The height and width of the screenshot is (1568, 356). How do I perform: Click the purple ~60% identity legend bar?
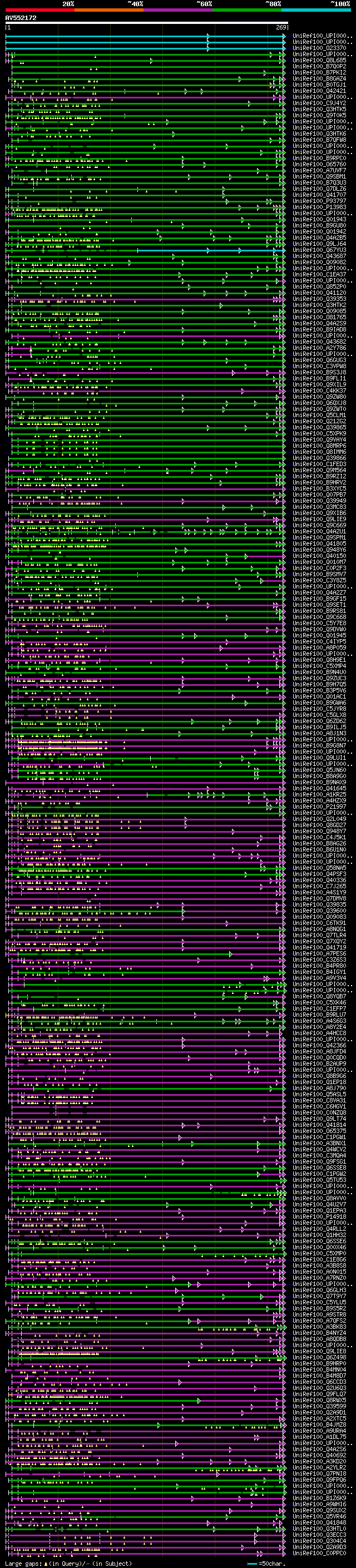[179, 11]
